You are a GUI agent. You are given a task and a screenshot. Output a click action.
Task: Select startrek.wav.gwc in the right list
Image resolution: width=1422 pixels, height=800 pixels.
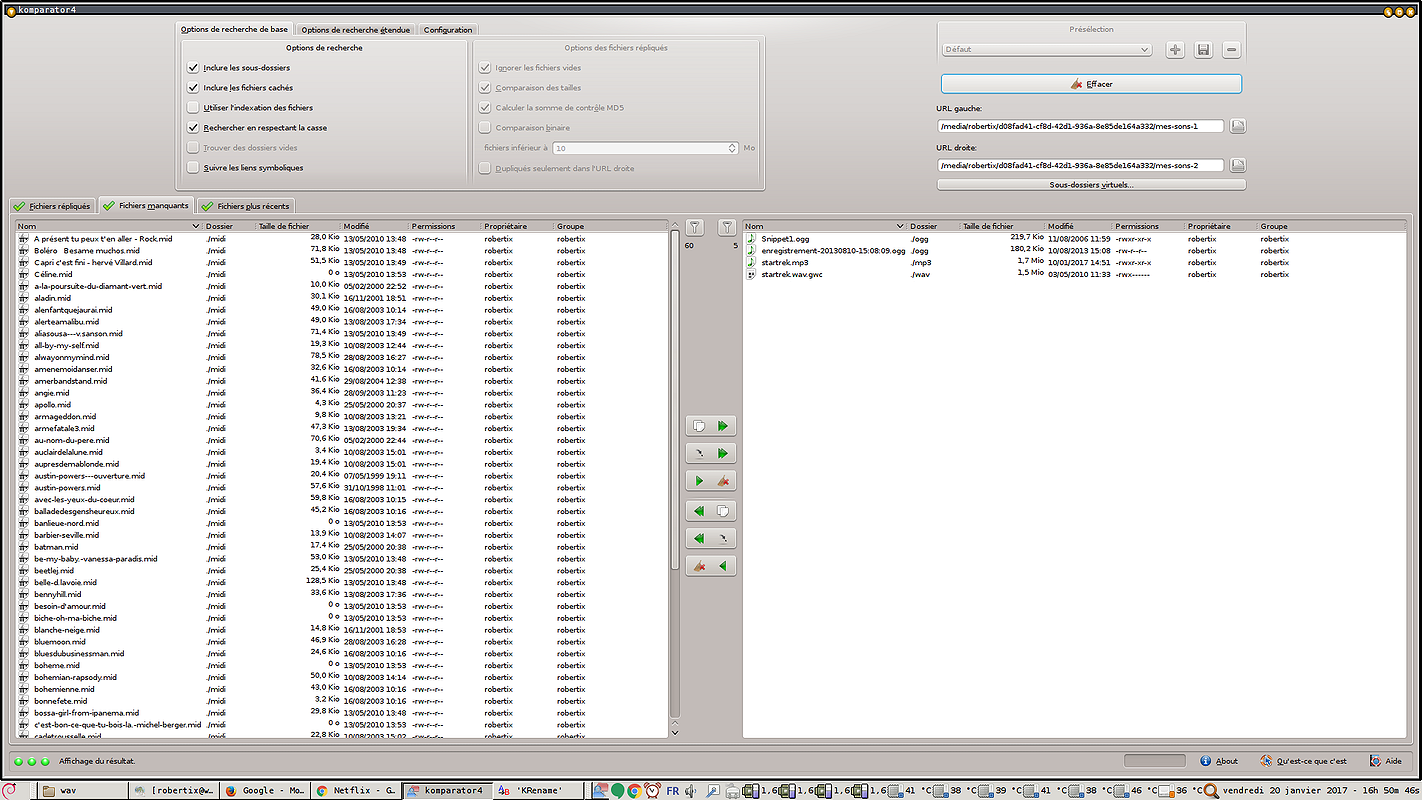[x=1073, y=274]
